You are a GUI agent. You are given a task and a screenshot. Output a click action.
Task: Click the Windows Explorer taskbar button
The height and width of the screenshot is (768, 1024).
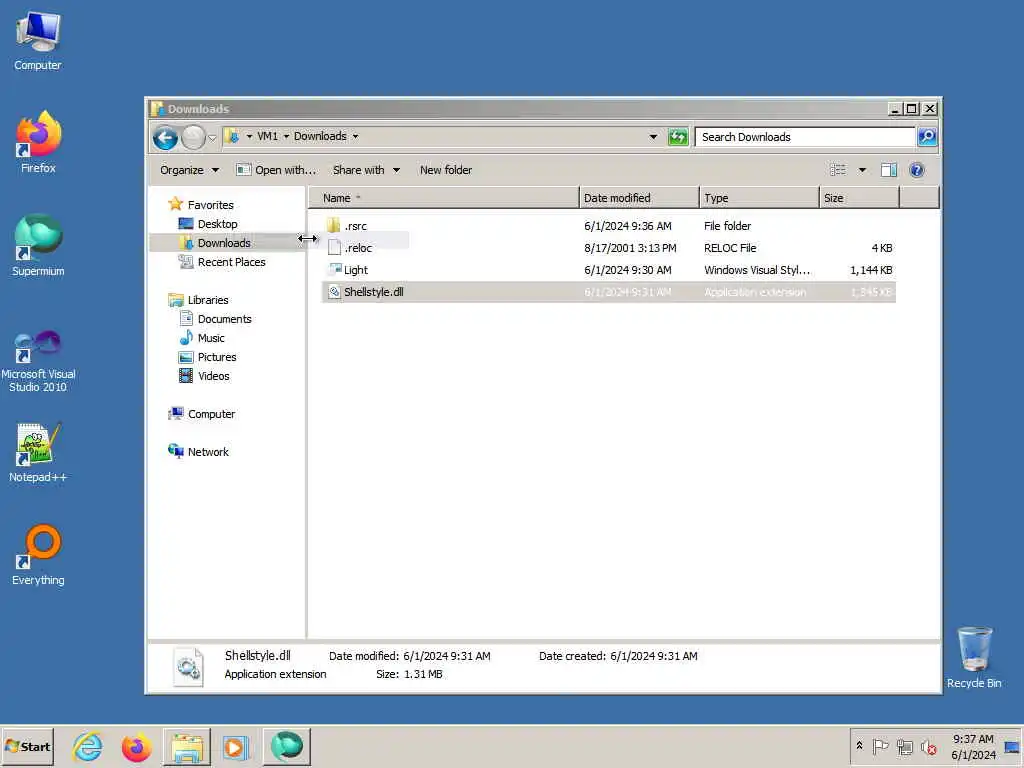click(x=187, y=746)
